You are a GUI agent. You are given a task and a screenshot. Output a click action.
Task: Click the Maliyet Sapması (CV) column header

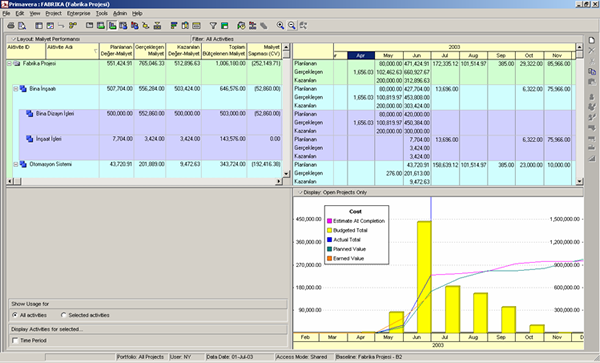point(264,51)
